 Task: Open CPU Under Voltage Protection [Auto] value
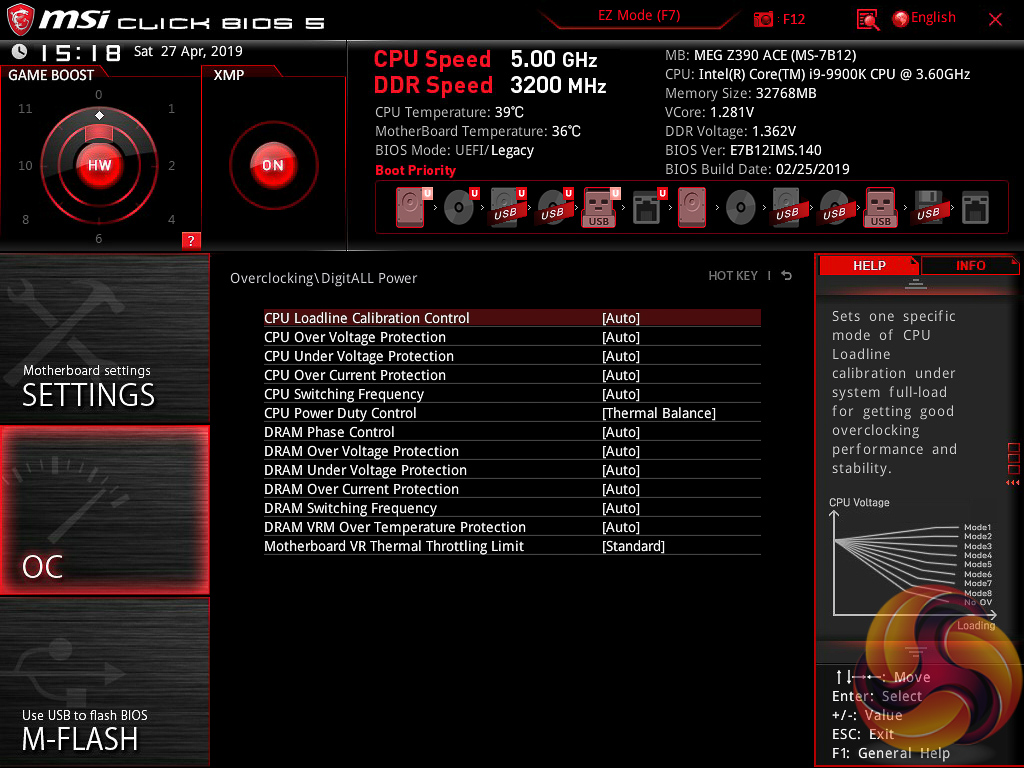coord(620,356)
